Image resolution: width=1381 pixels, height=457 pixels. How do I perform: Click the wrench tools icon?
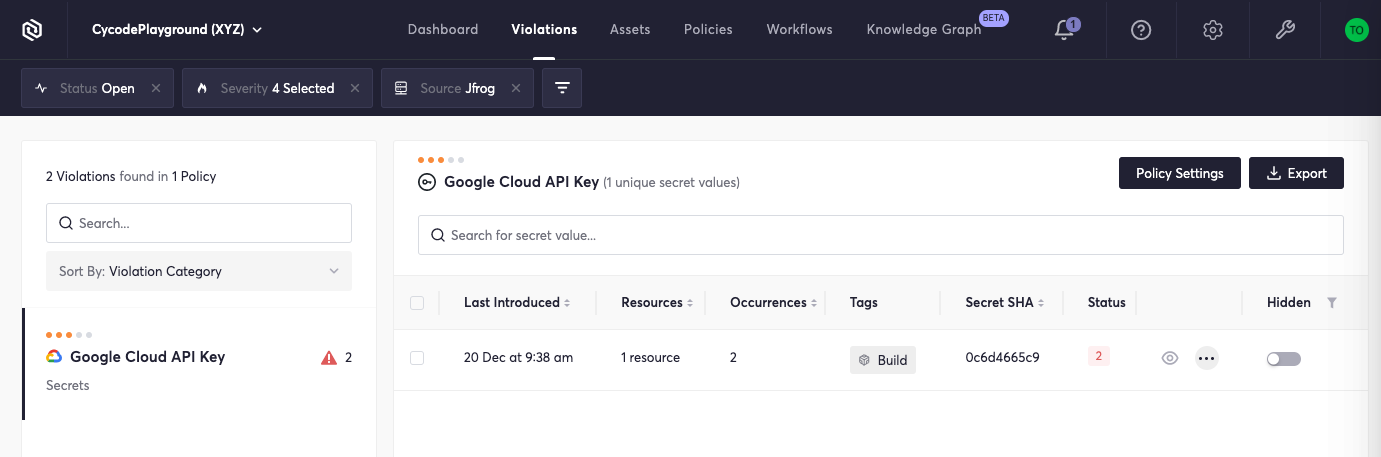(x=1286, y=30)
